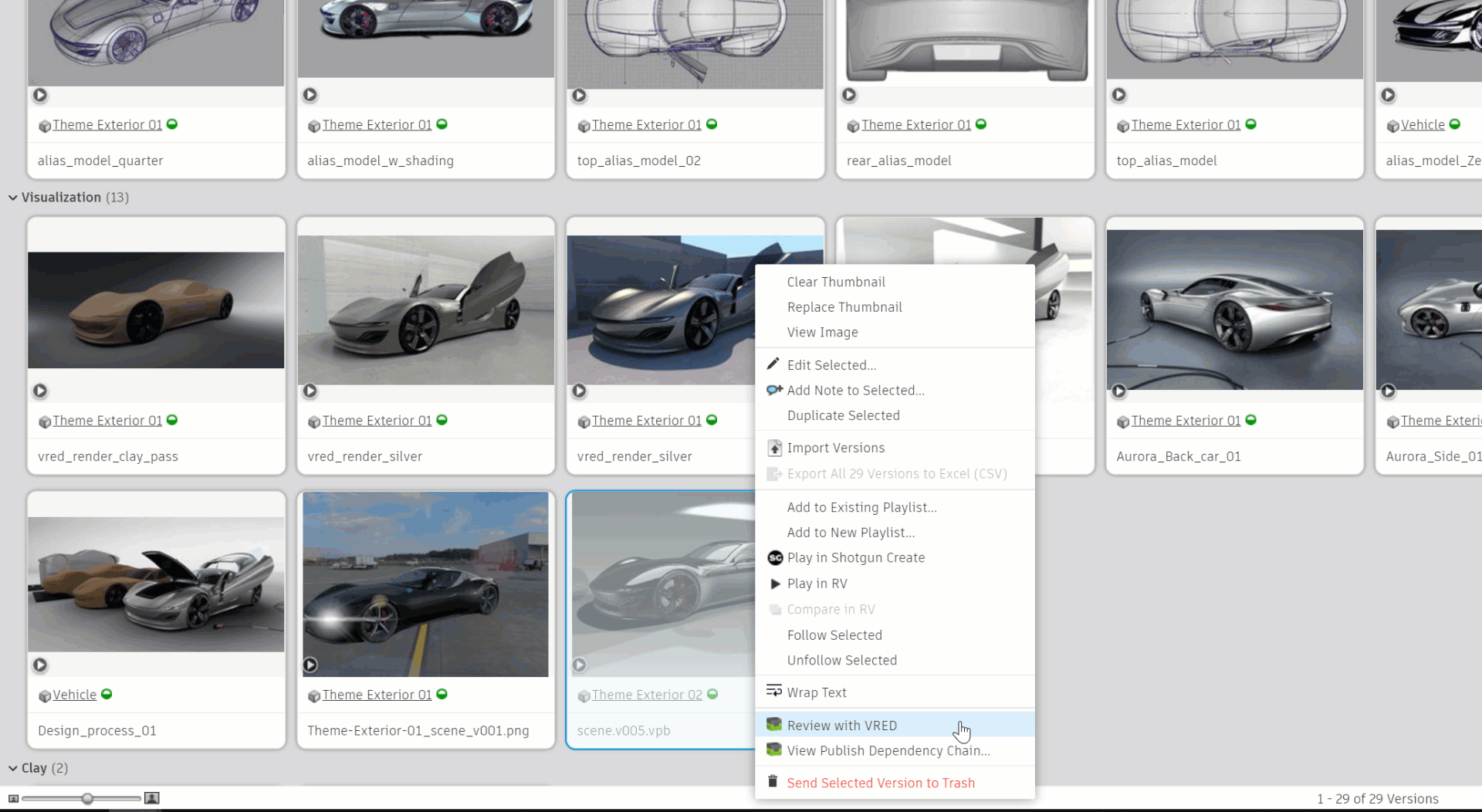Open Theme Exterior 01 link on Theme-Exterior-01_scene_v001.png

377,695
